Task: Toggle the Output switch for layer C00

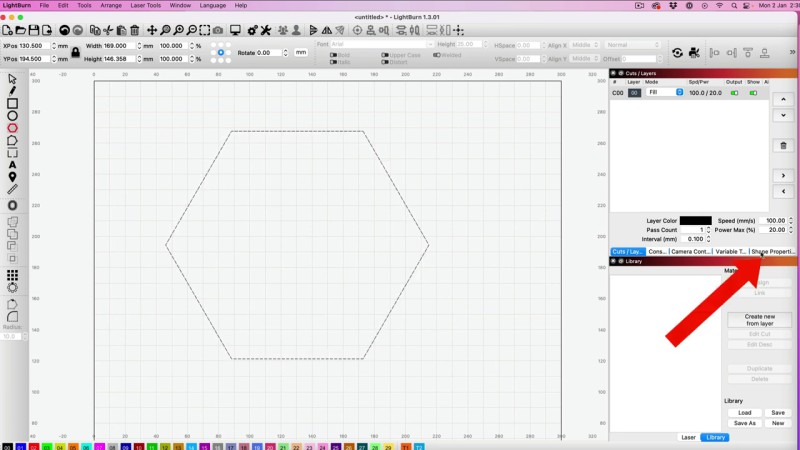Action: (x=735, y=93)
